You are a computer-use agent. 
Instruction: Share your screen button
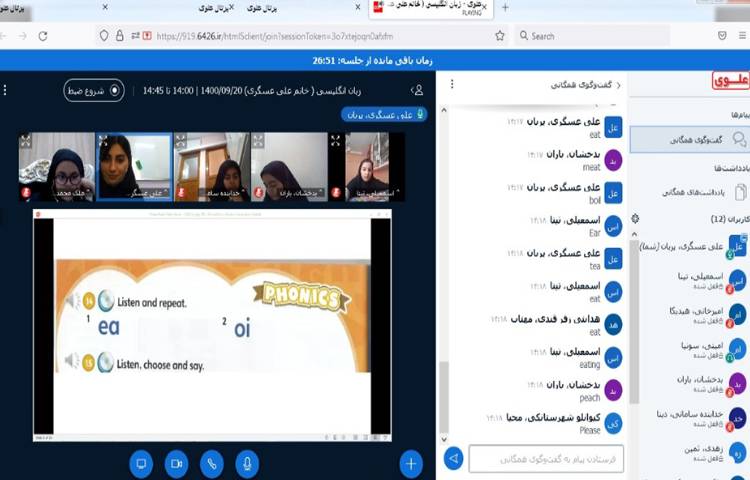point(141,463)
